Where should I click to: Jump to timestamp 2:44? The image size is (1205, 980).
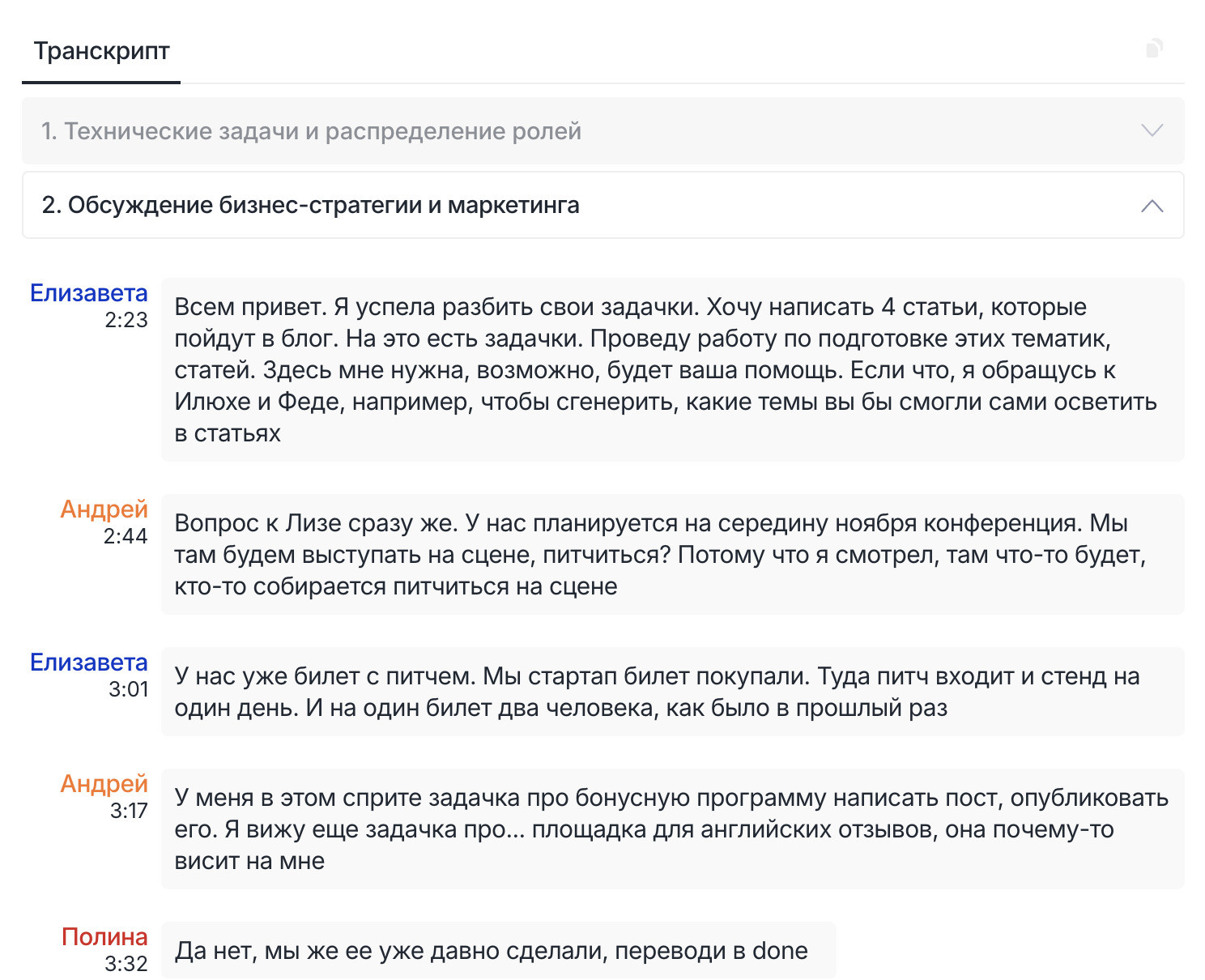point(126,536)
